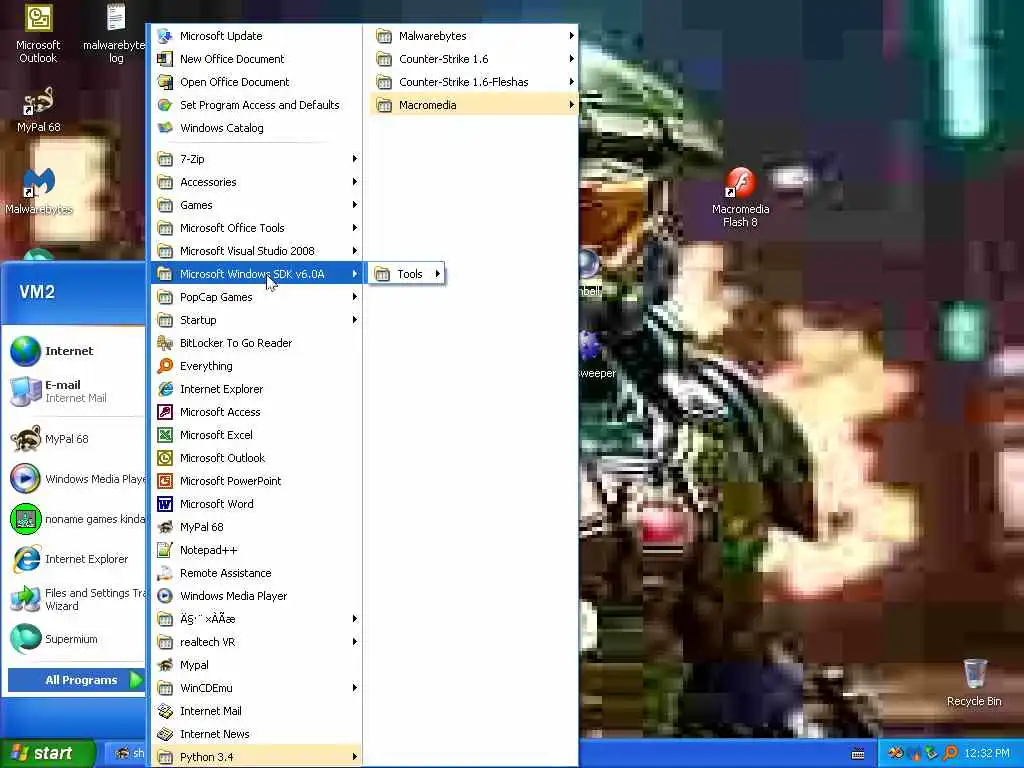Launch Microsoft Outlook from programs list

tap(257, 458)
